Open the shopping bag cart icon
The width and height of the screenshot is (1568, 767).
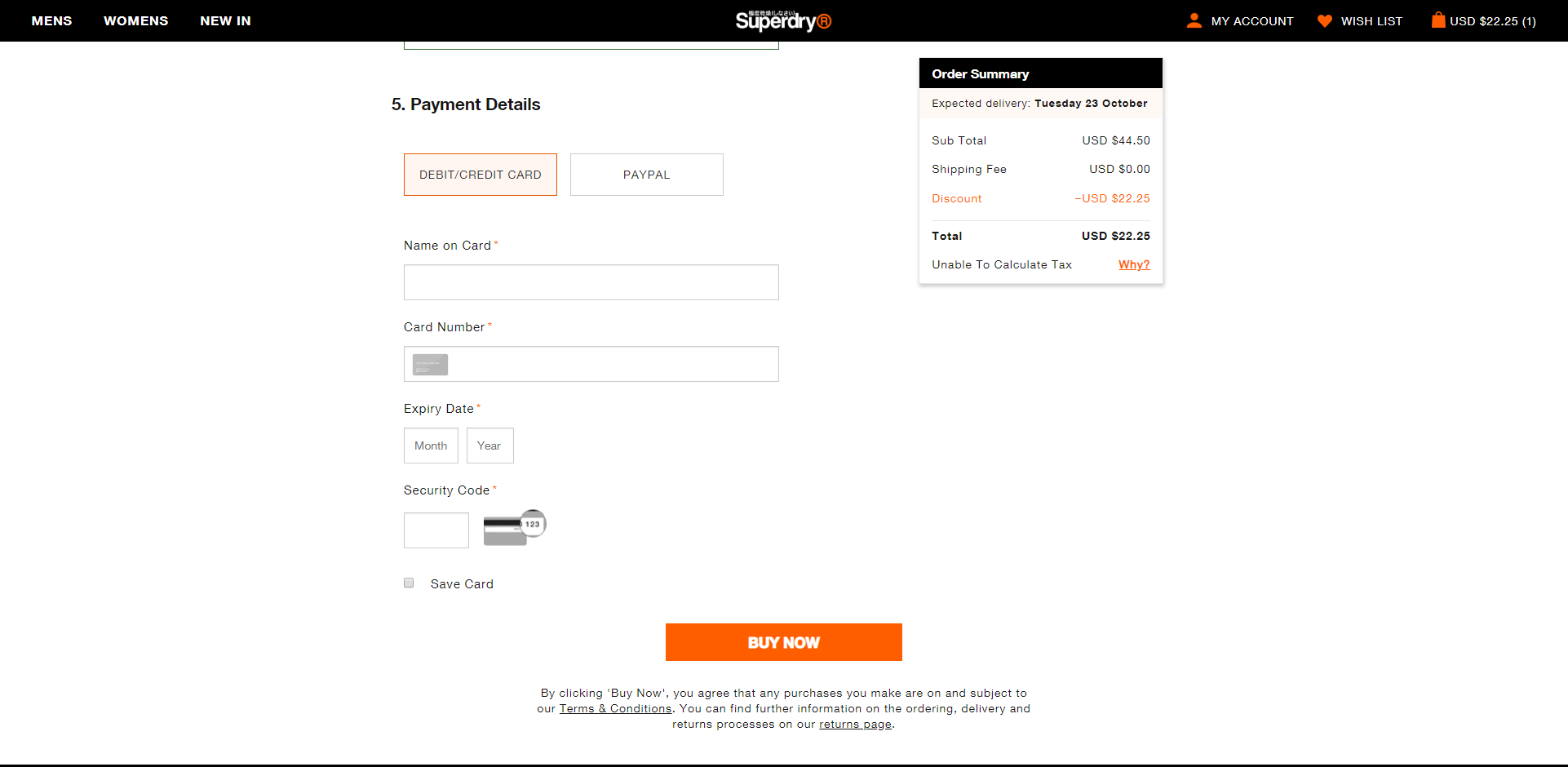pyautogui.click(x=1437, y=20)
